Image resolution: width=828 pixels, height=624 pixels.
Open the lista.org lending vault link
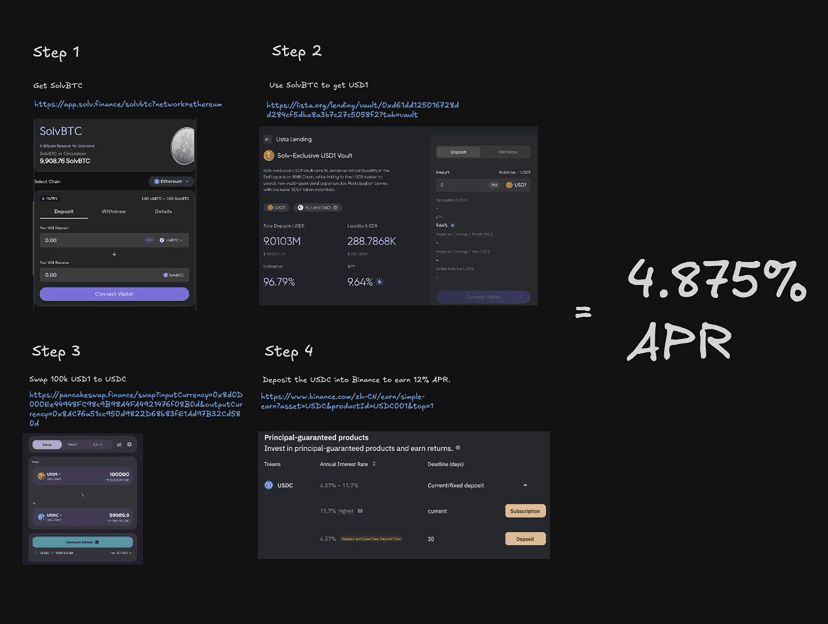point(362,110)
